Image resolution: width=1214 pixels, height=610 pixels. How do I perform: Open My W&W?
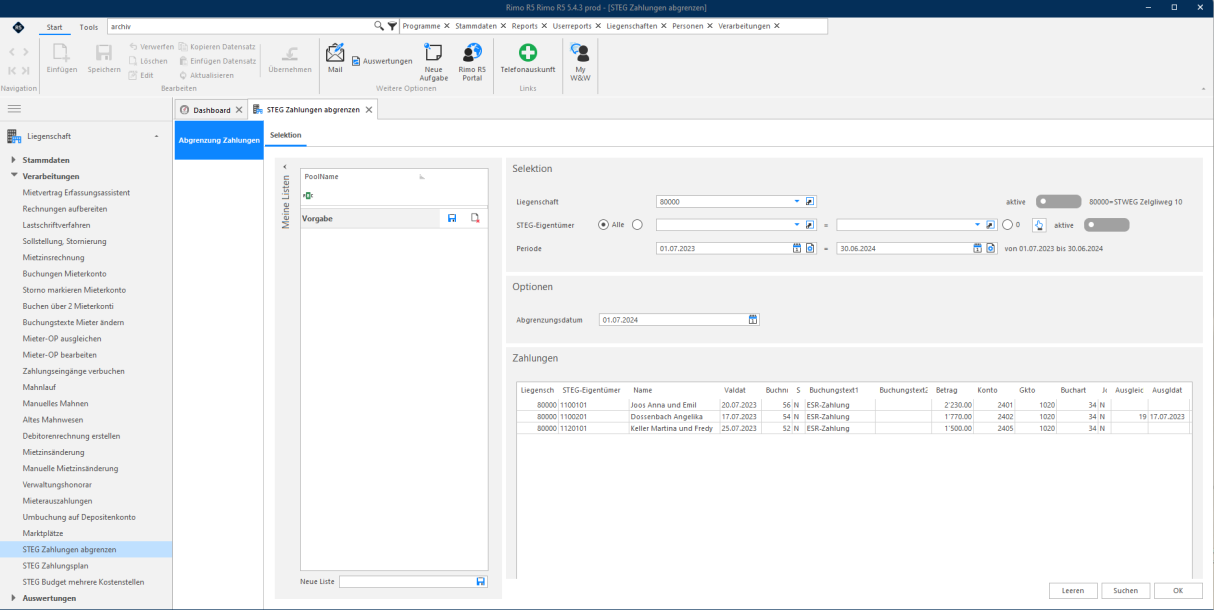[580, 62]
